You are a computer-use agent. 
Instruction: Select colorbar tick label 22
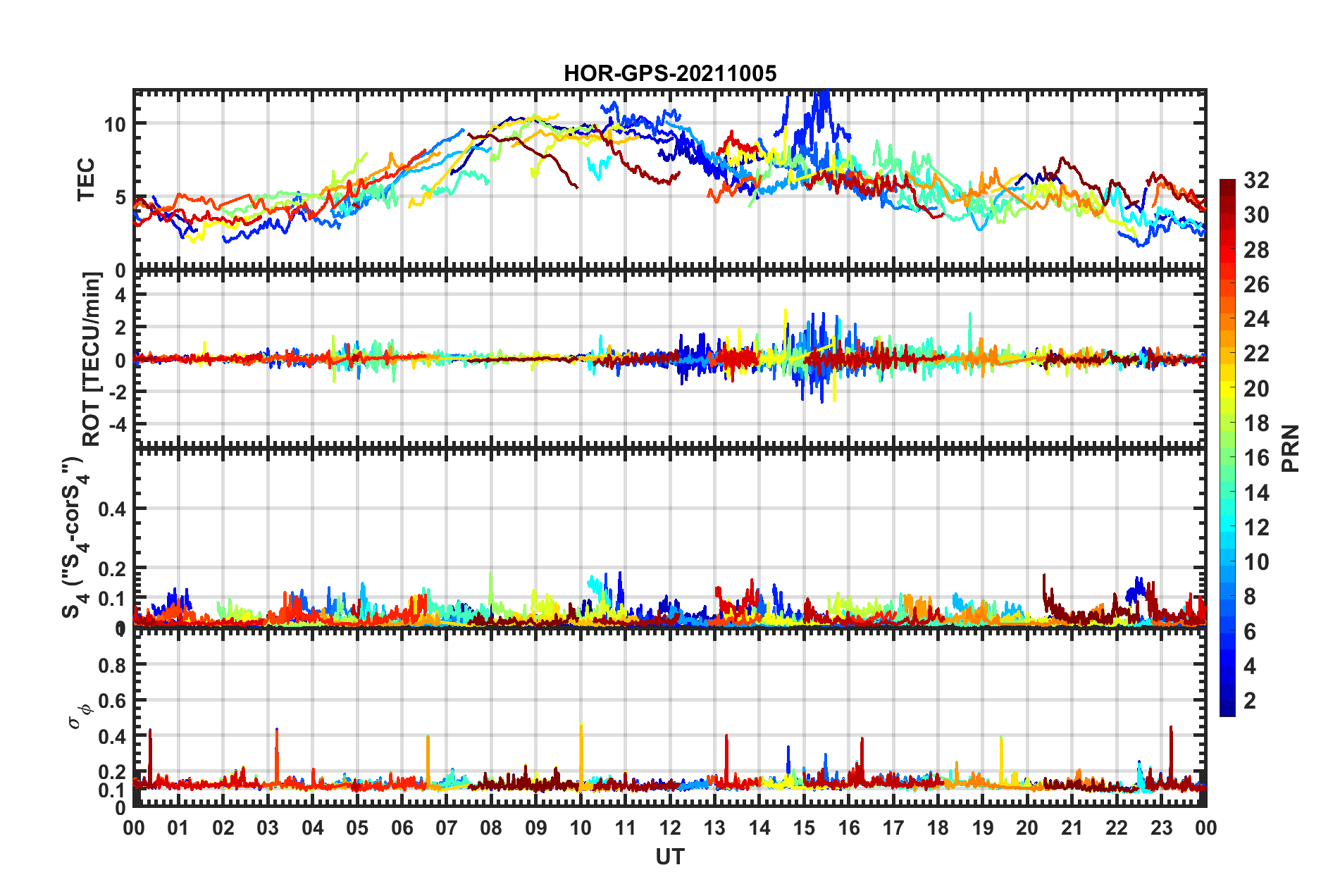pyautogui.click(x=1256, y=354)
